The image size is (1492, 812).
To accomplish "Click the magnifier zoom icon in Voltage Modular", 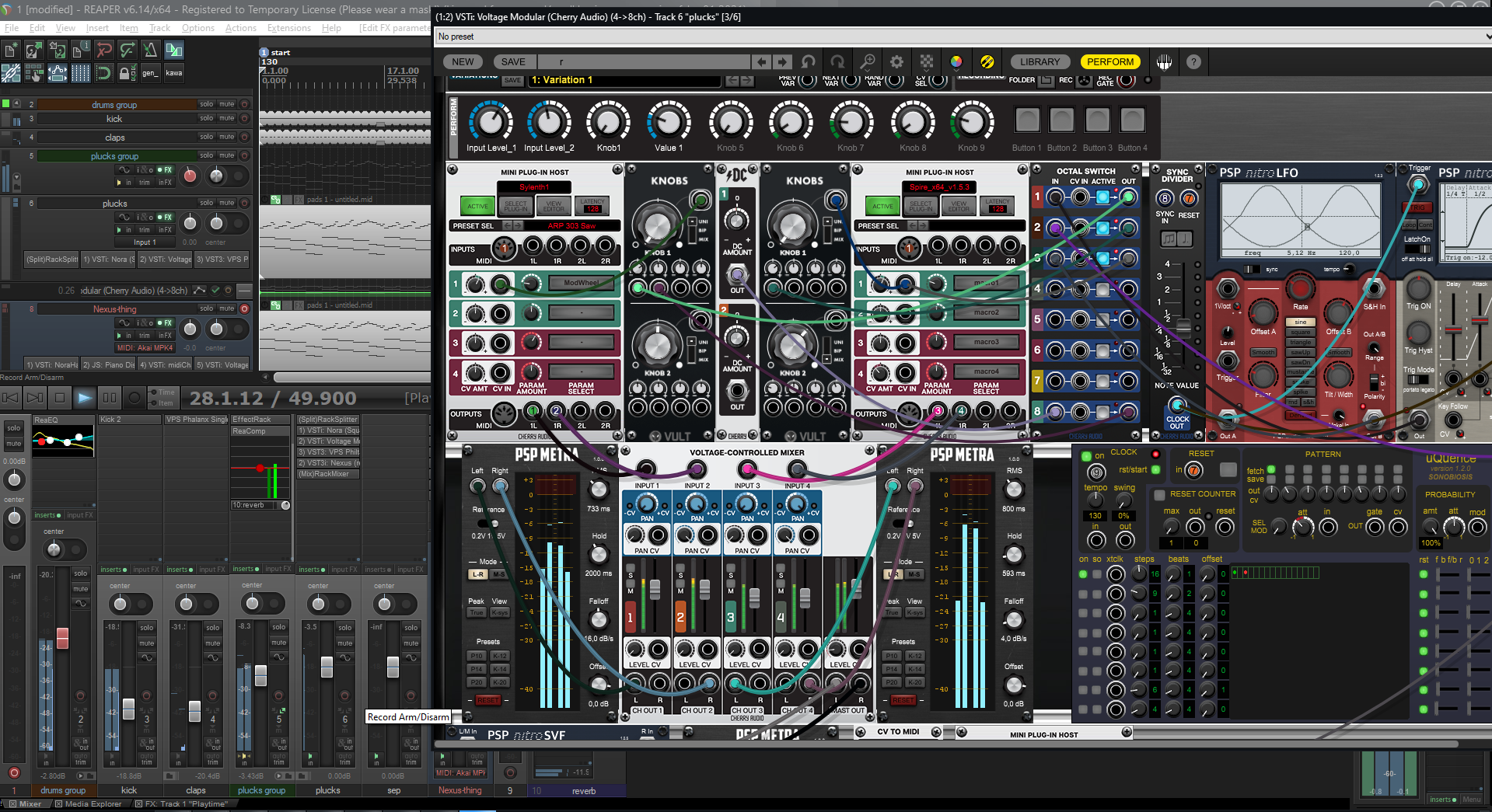I will point(868,62).
